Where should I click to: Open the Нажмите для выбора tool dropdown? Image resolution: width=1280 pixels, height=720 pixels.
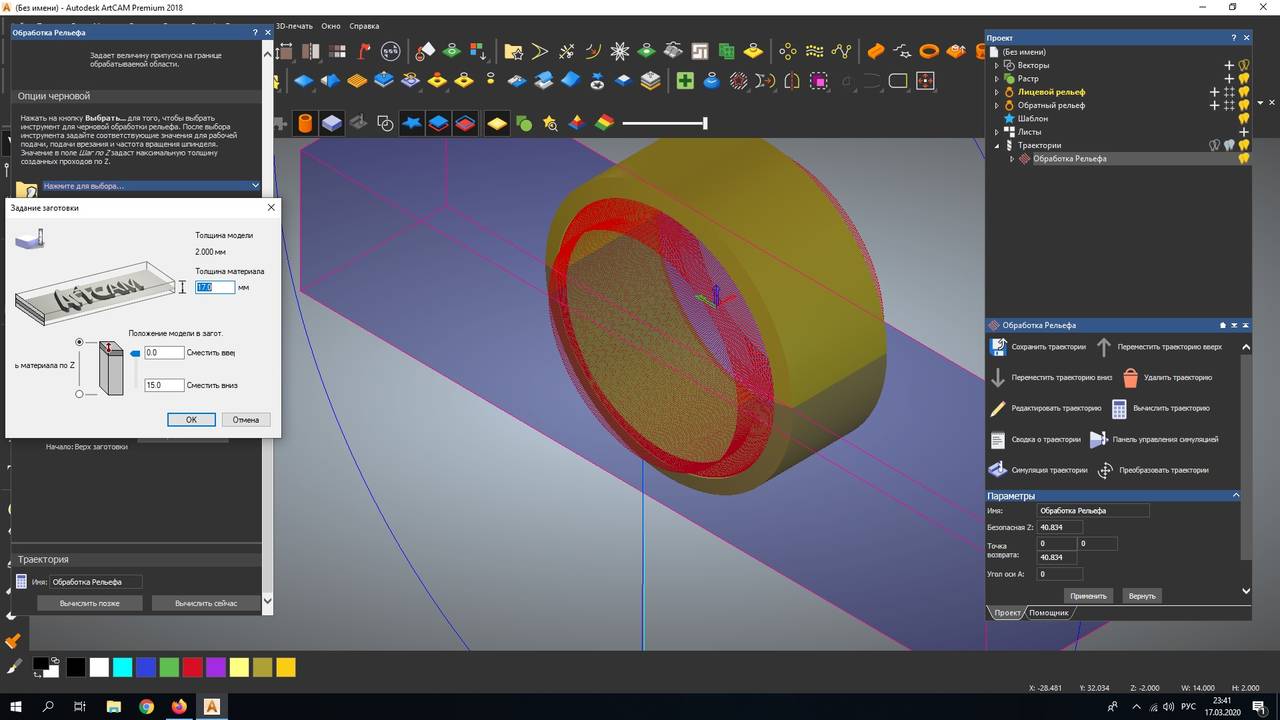coord(150,186)
